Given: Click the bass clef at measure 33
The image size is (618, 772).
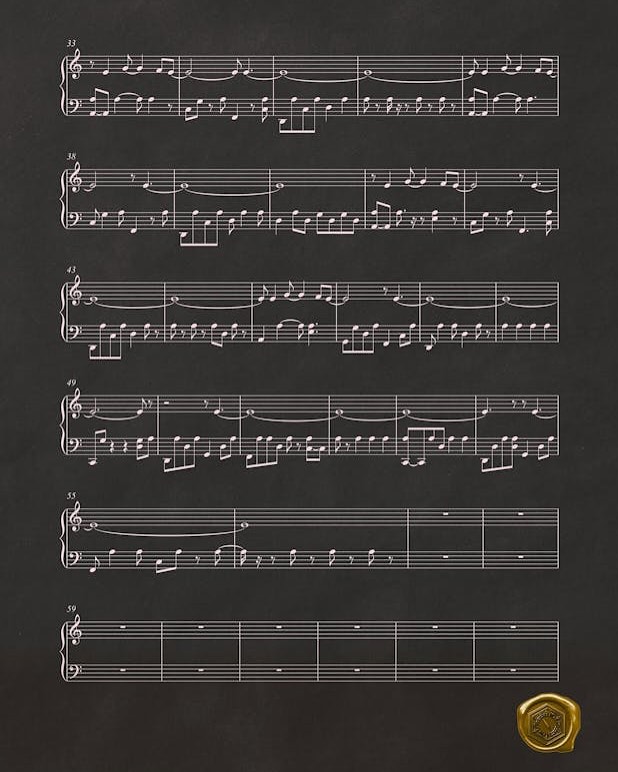Looking at the screenshot, I should click(76, 103).
